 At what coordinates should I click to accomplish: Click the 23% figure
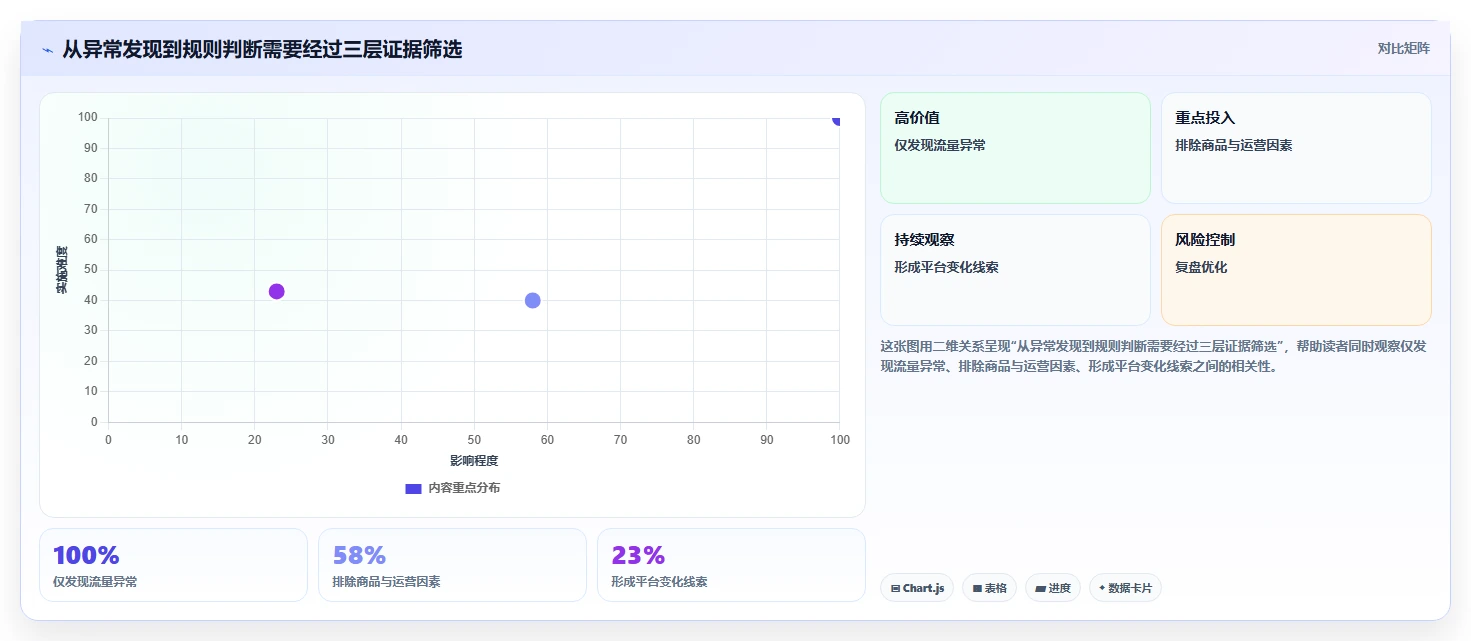638,555
